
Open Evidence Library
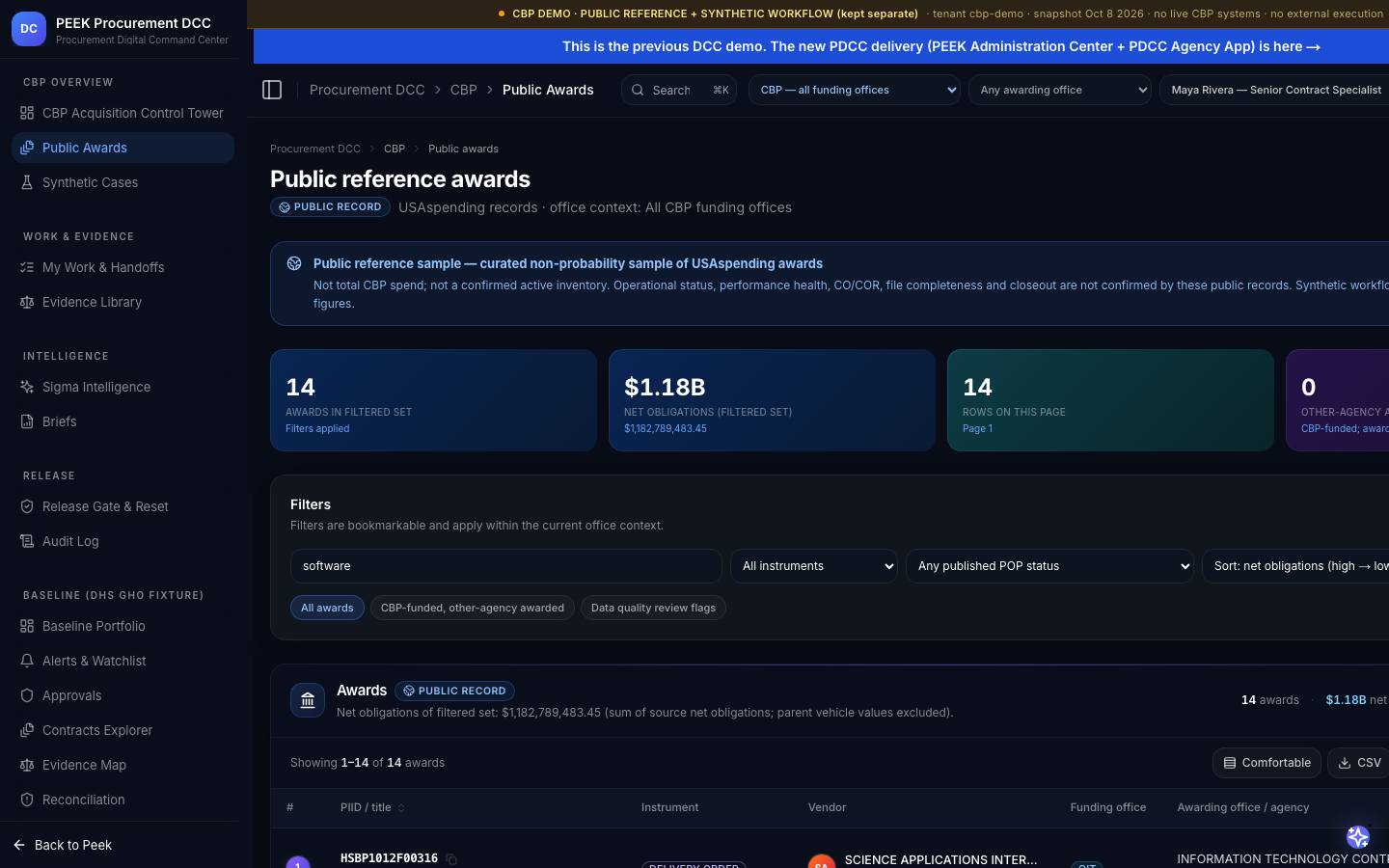click(123, 302)
